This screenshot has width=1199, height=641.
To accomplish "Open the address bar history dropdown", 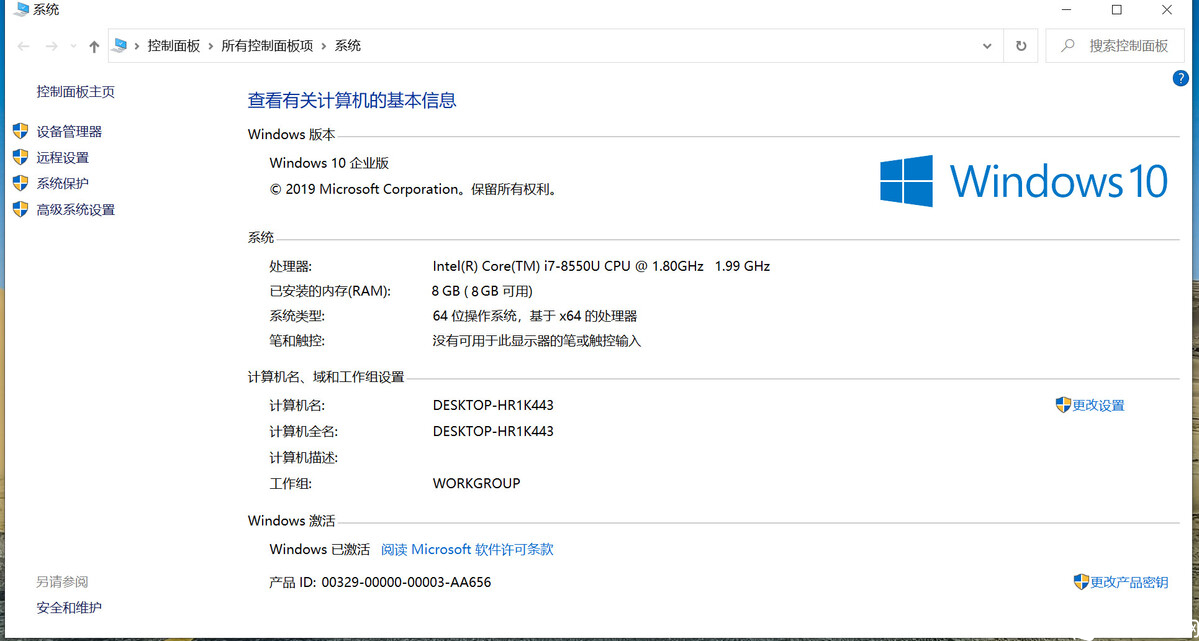I will coord(986,46).
